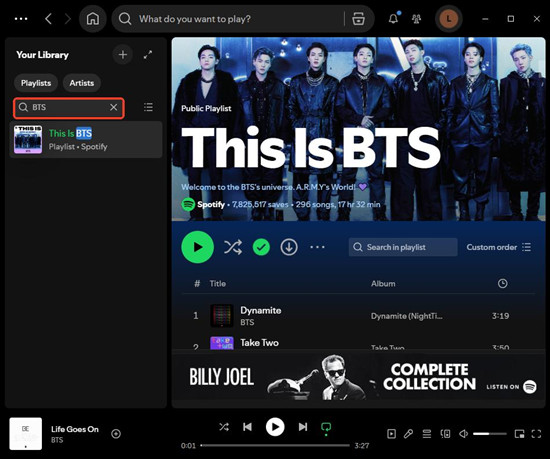Open the Billy Joel Complete Collection banner
Viewport: 550px width, 459px height.
point(358,377)
